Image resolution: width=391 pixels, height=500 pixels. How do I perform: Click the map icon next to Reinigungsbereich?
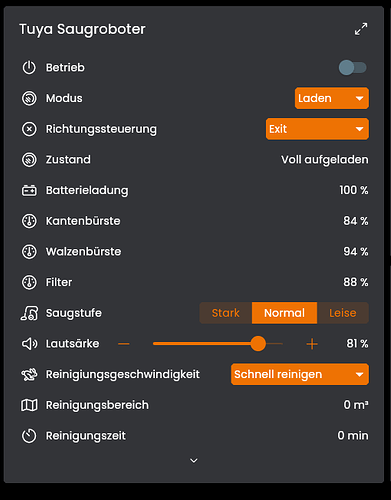pos(29,405)
